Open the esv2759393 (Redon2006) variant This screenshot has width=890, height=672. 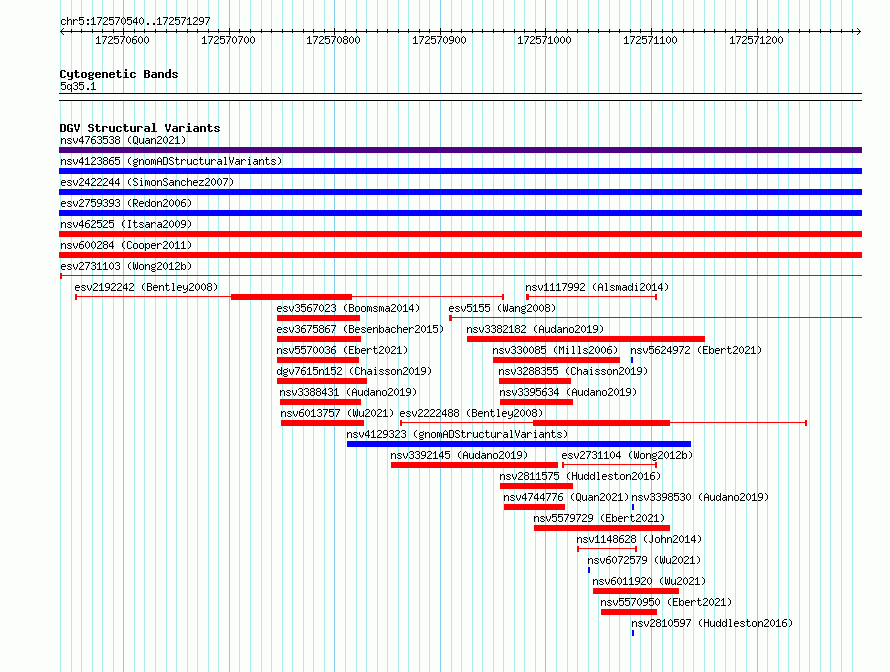[126, 203]
